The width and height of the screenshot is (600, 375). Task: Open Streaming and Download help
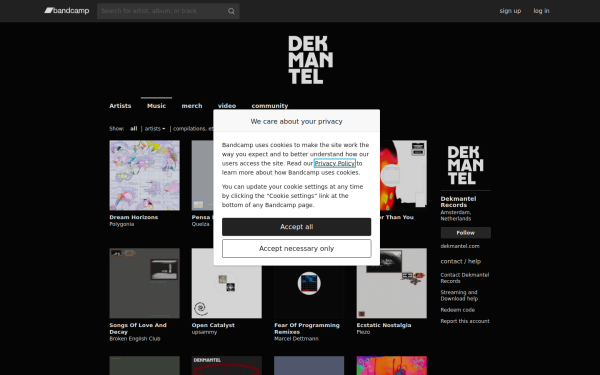[459, 295]
